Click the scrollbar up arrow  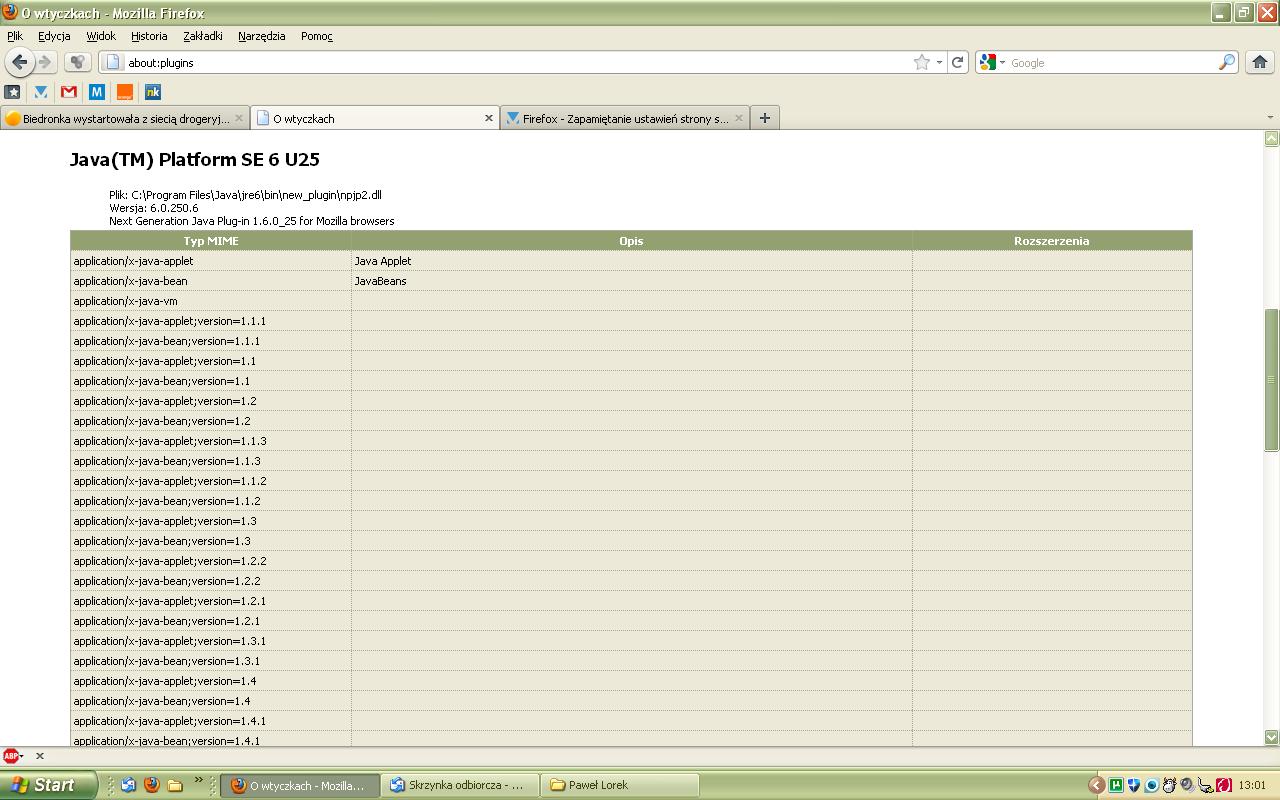pos(1271,139)
